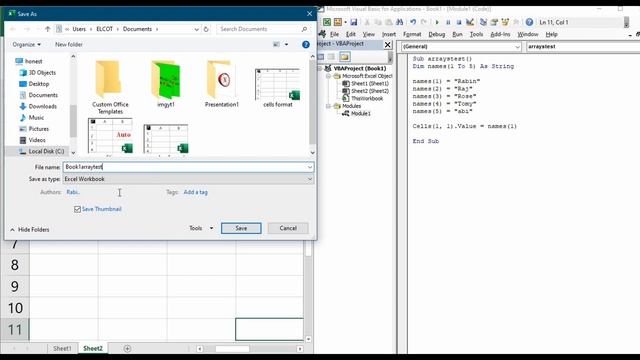640x360 pixels.
Task: Click the blue Help icon in VBA toolbar
Action: pos(529,22)
